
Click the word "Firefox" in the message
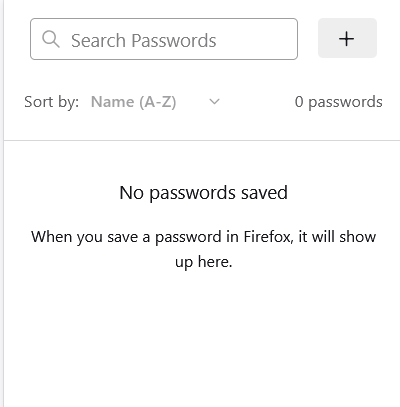(268, 237)
